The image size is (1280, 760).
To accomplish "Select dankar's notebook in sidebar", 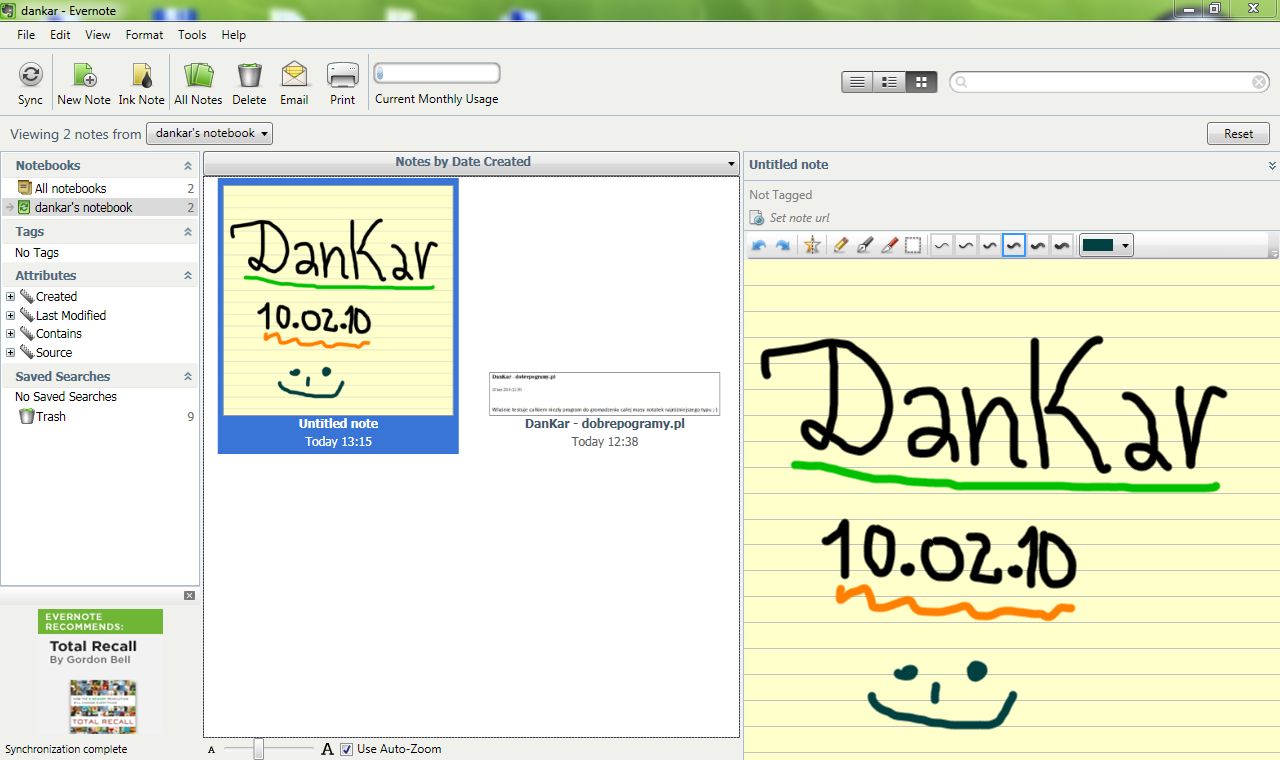I will 100,207.
